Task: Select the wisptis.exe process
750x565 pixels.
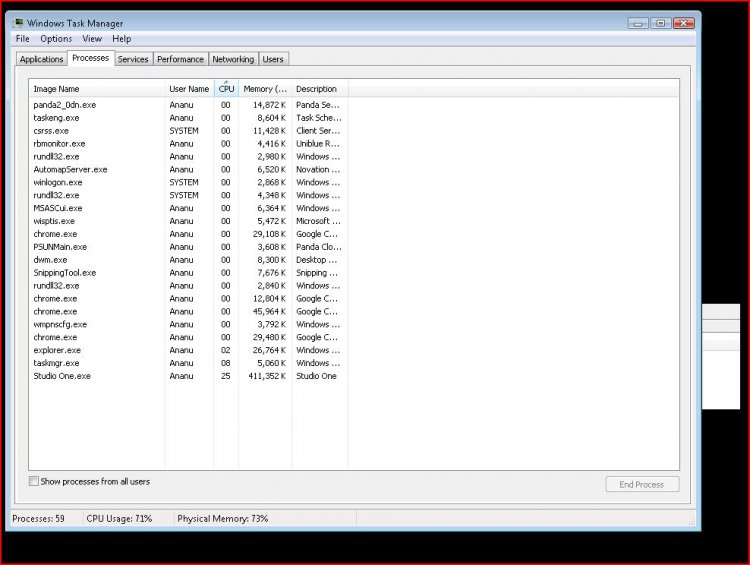Action: (188, 221)
